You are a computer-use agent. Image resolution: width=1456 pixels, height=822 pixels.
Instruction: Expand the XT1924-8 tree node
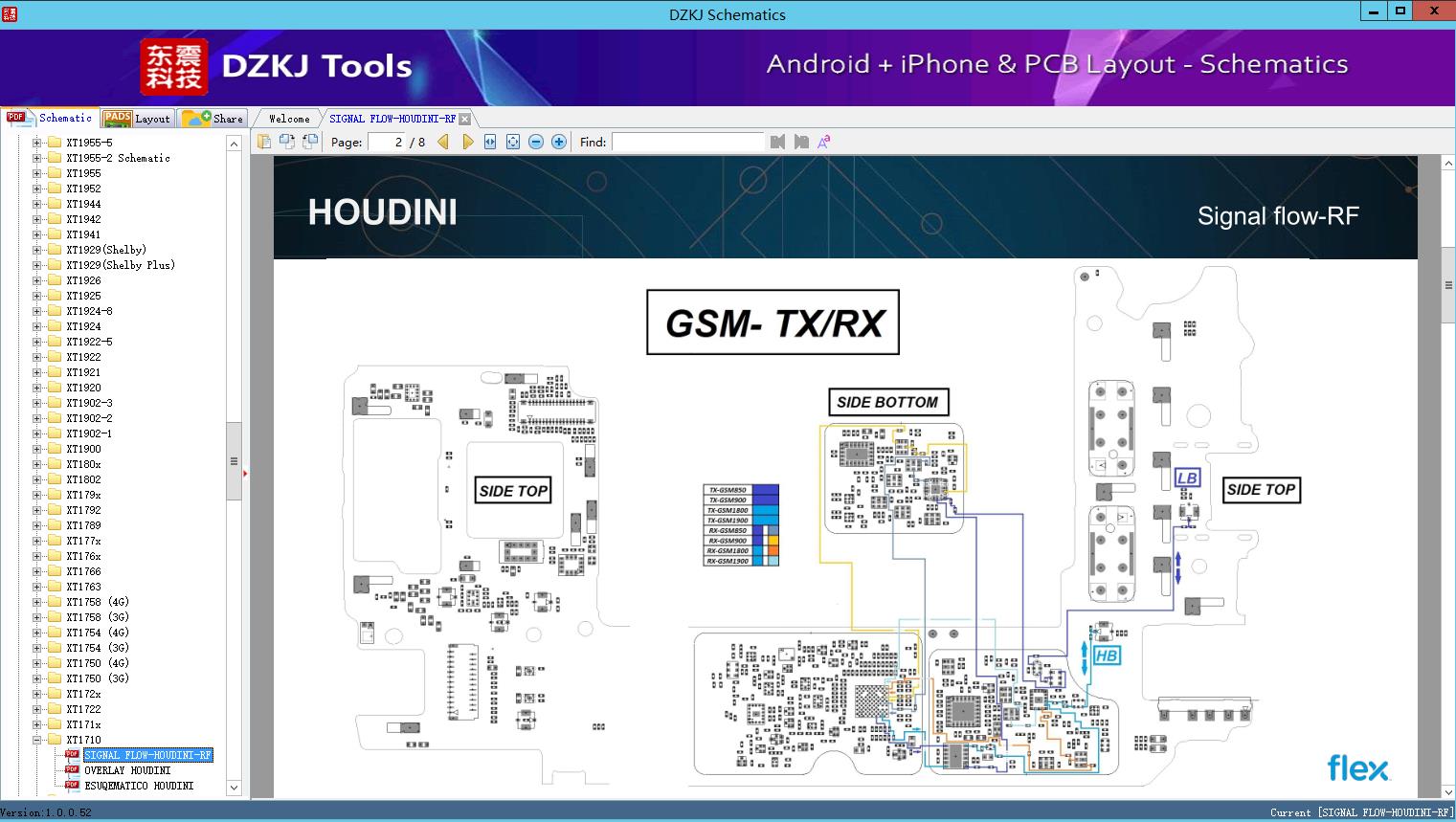click(37, 311)
